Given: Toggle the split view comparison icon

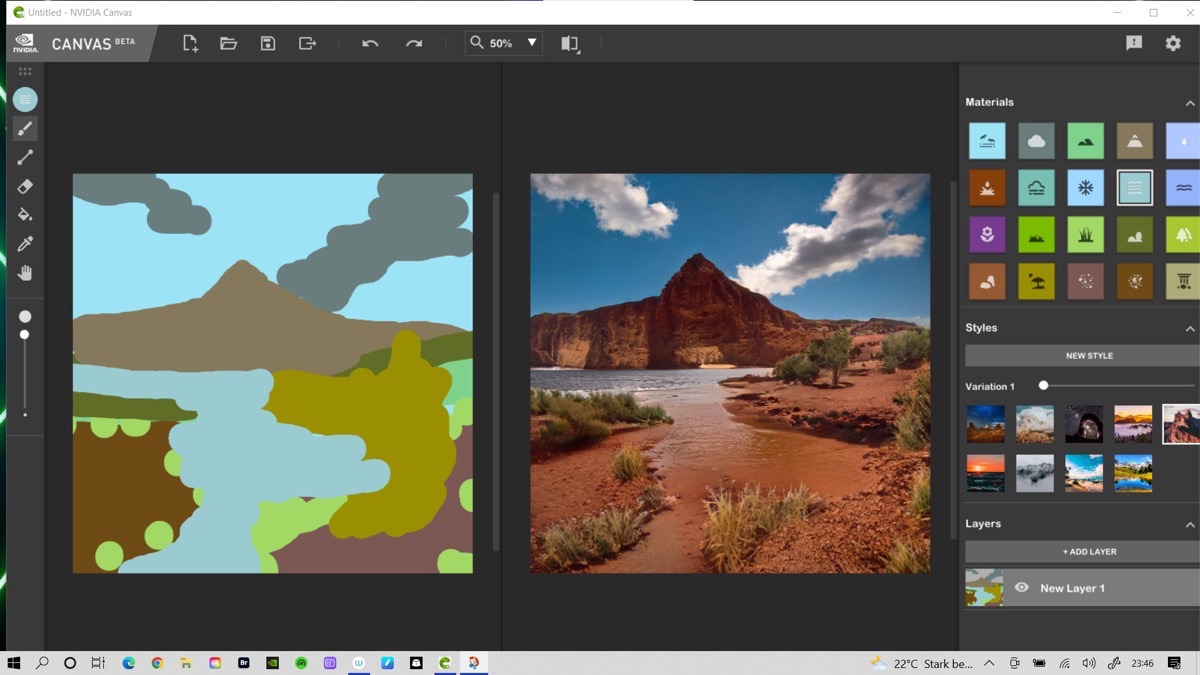Looking at the screenshot, I should 570,44.
